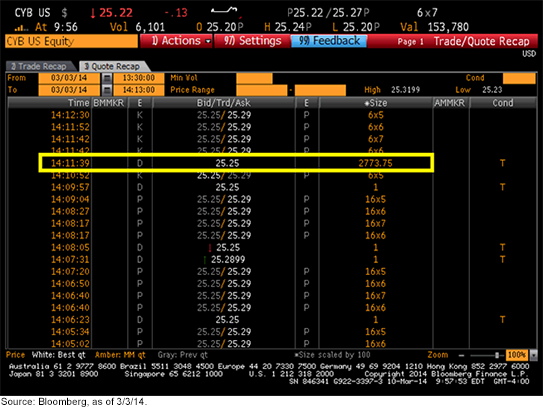The width and height of the screenshot is (543, 410).
Task: Click the last price 25.22 in header
Action: click(116, 13)
